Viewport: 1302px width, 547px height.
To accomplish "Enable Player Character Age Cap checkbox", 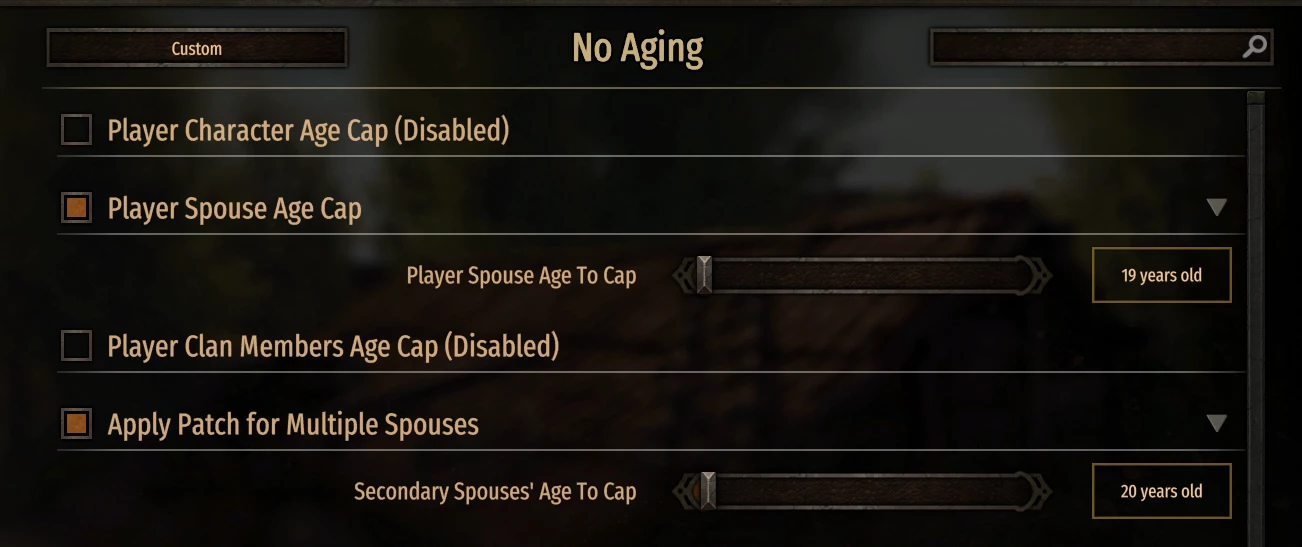I will pos(77,130).
